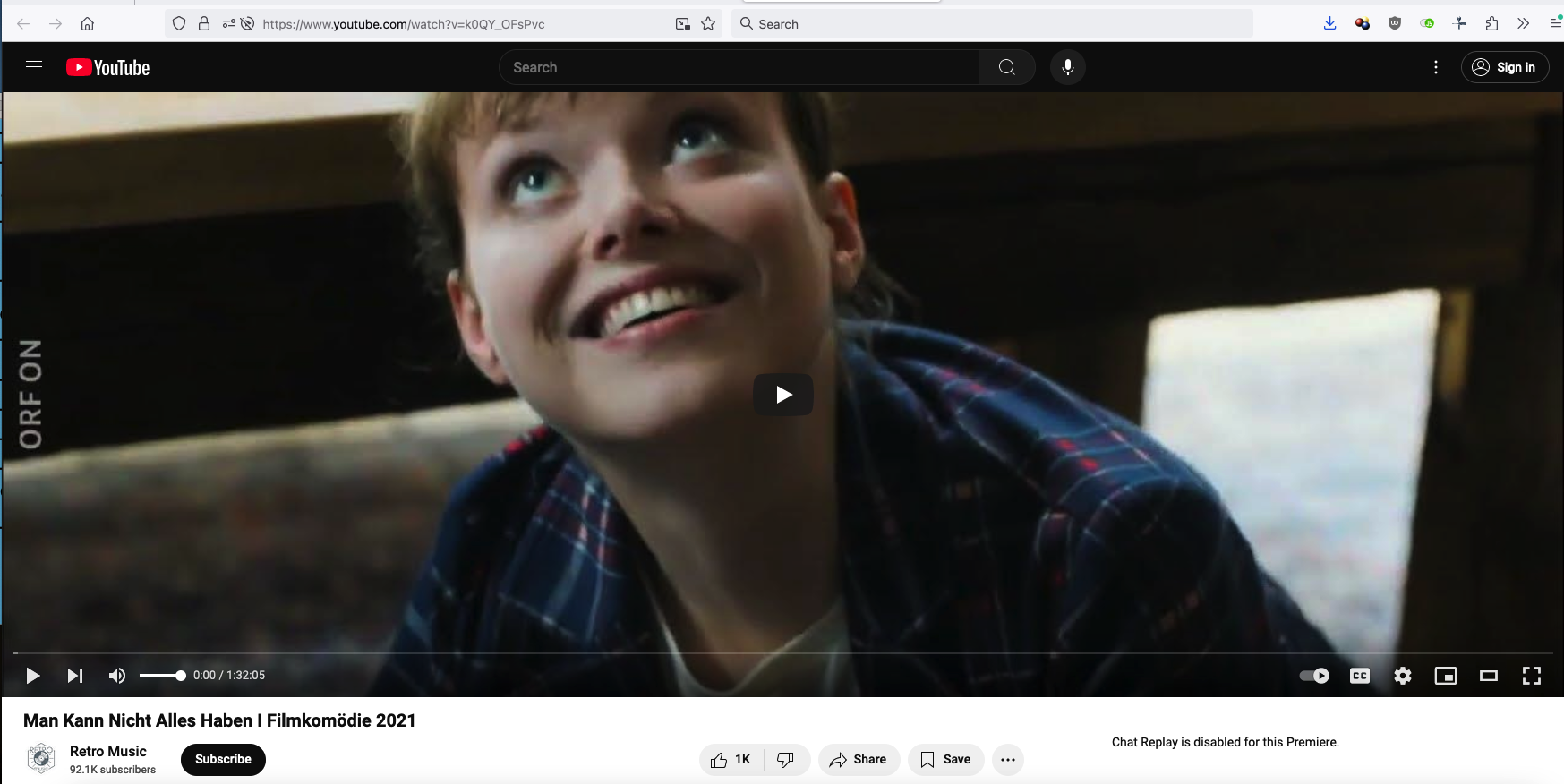Bookmark this page with the star icon
Viewport: 1564px width, 784px height.
click(708, 24)
